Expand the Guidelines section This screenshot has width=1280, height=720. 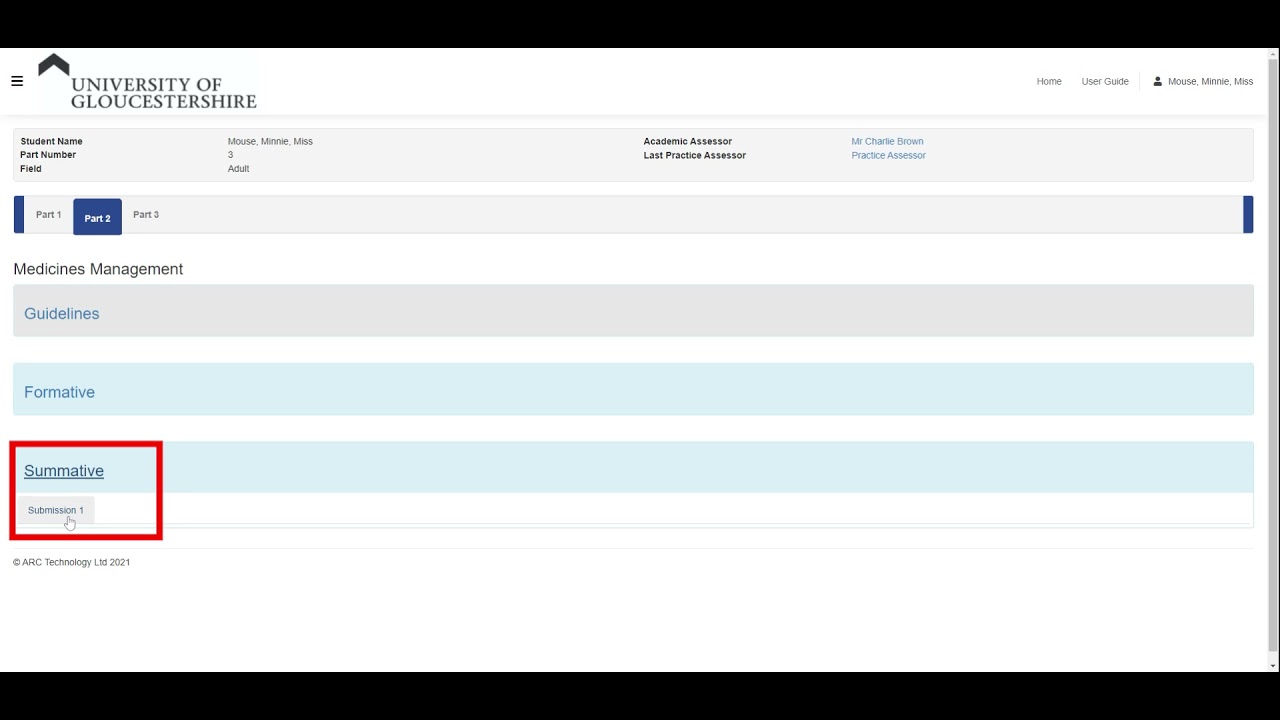[62, 313]
